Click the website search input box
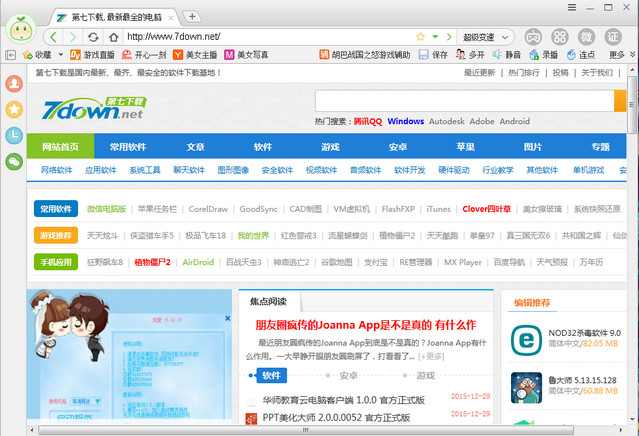Screen dimensions: 639x436 pos(462,100)
